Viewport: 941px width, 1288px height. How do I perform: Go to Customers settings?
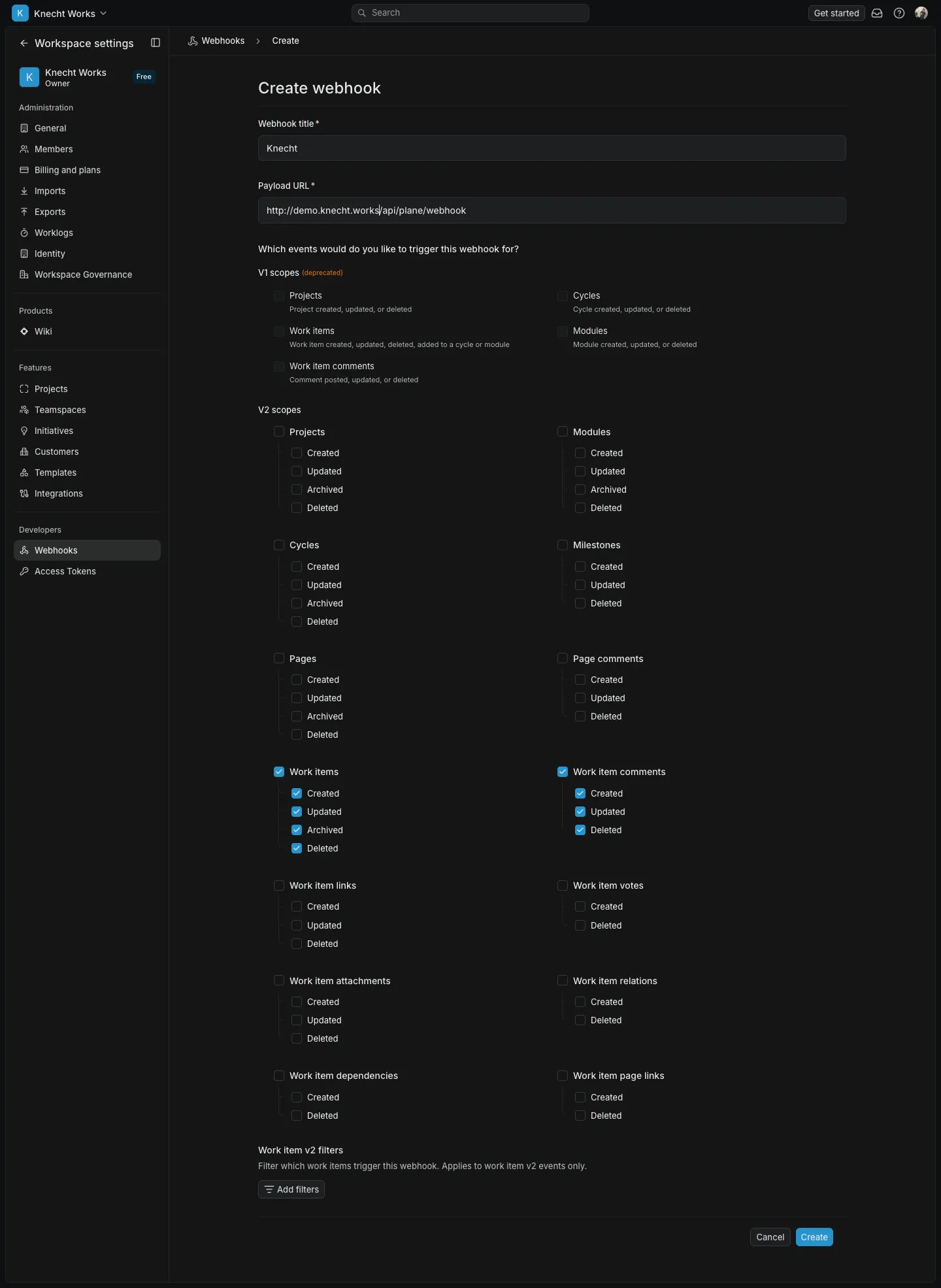[87, 452]
